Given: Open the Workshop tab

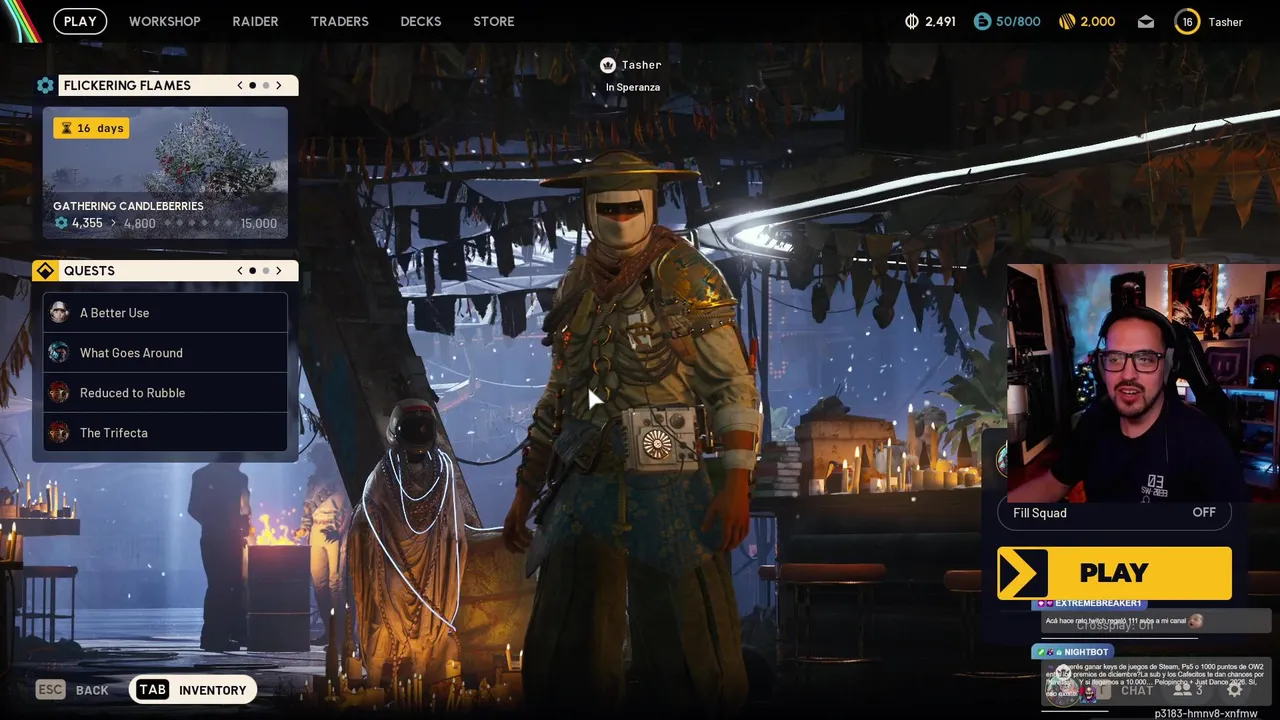Looking at the screenshot, I should 165,21.
